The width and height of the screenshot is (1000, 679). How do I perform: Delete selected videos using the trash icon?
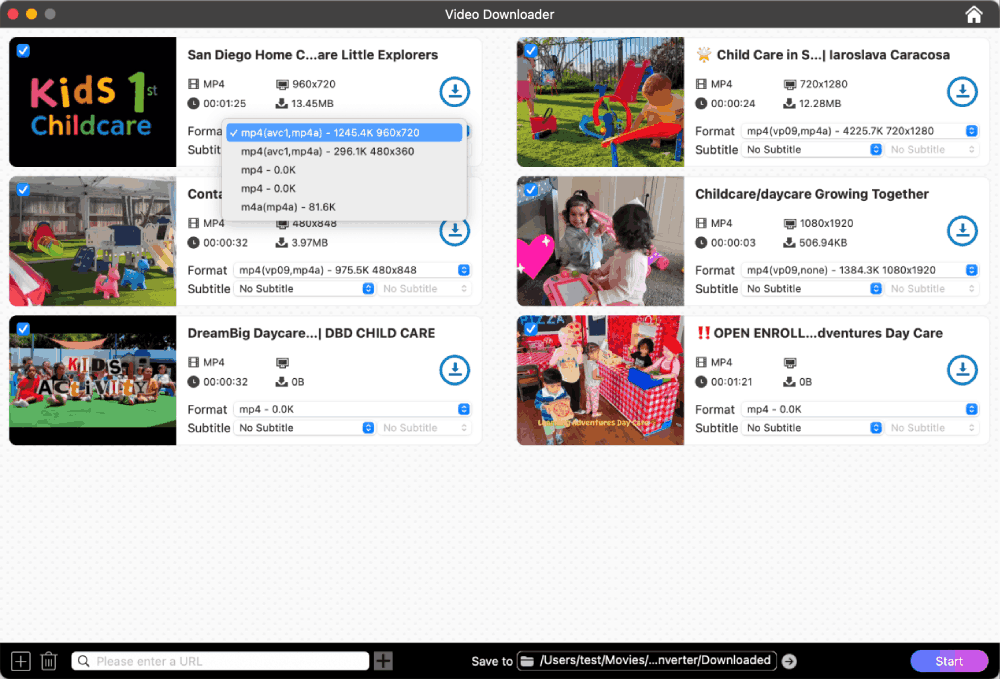[48, 660]
